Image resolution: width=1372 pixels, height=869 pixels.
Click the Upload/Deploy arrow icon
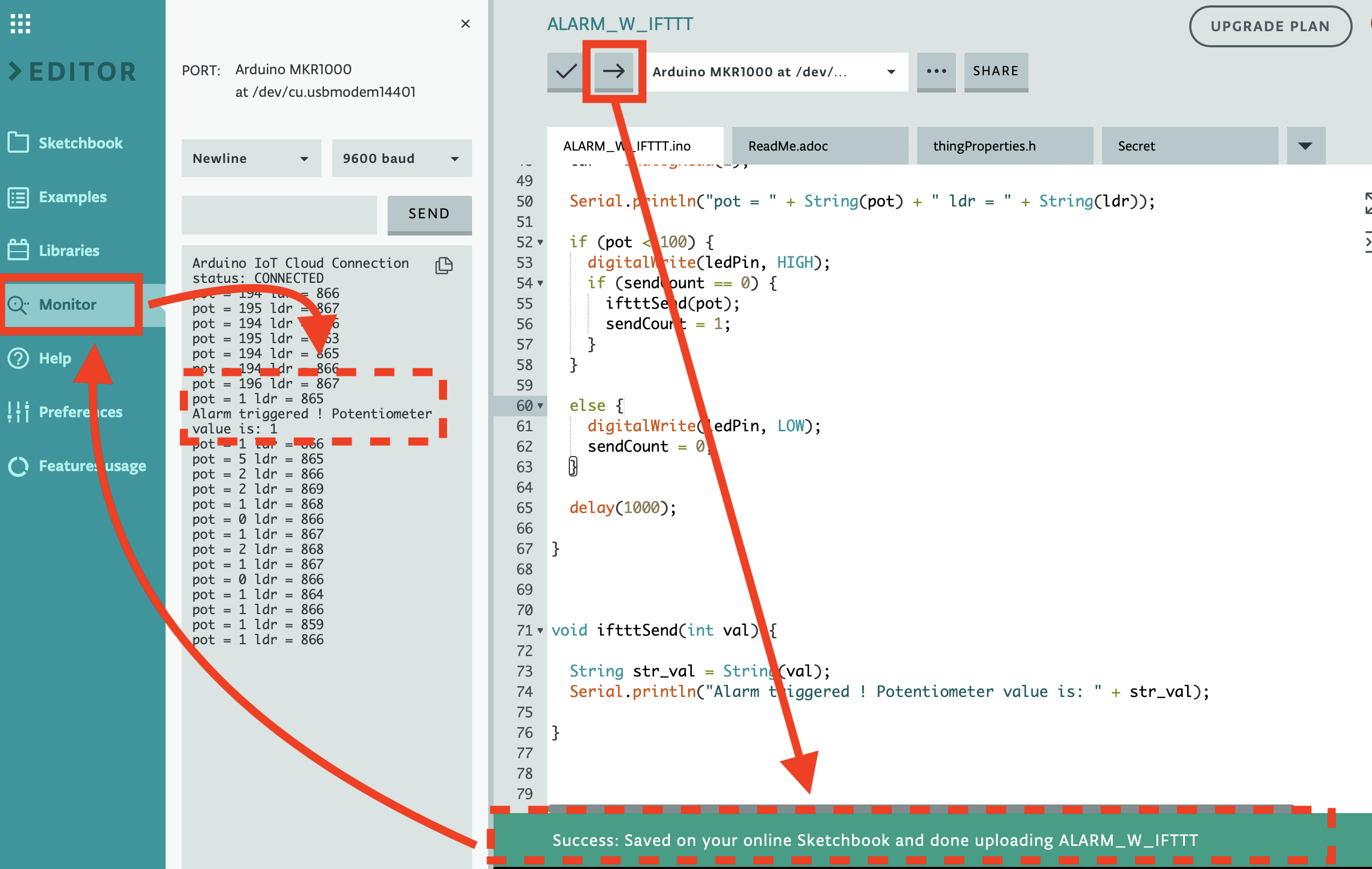click(x=613, y=70)
